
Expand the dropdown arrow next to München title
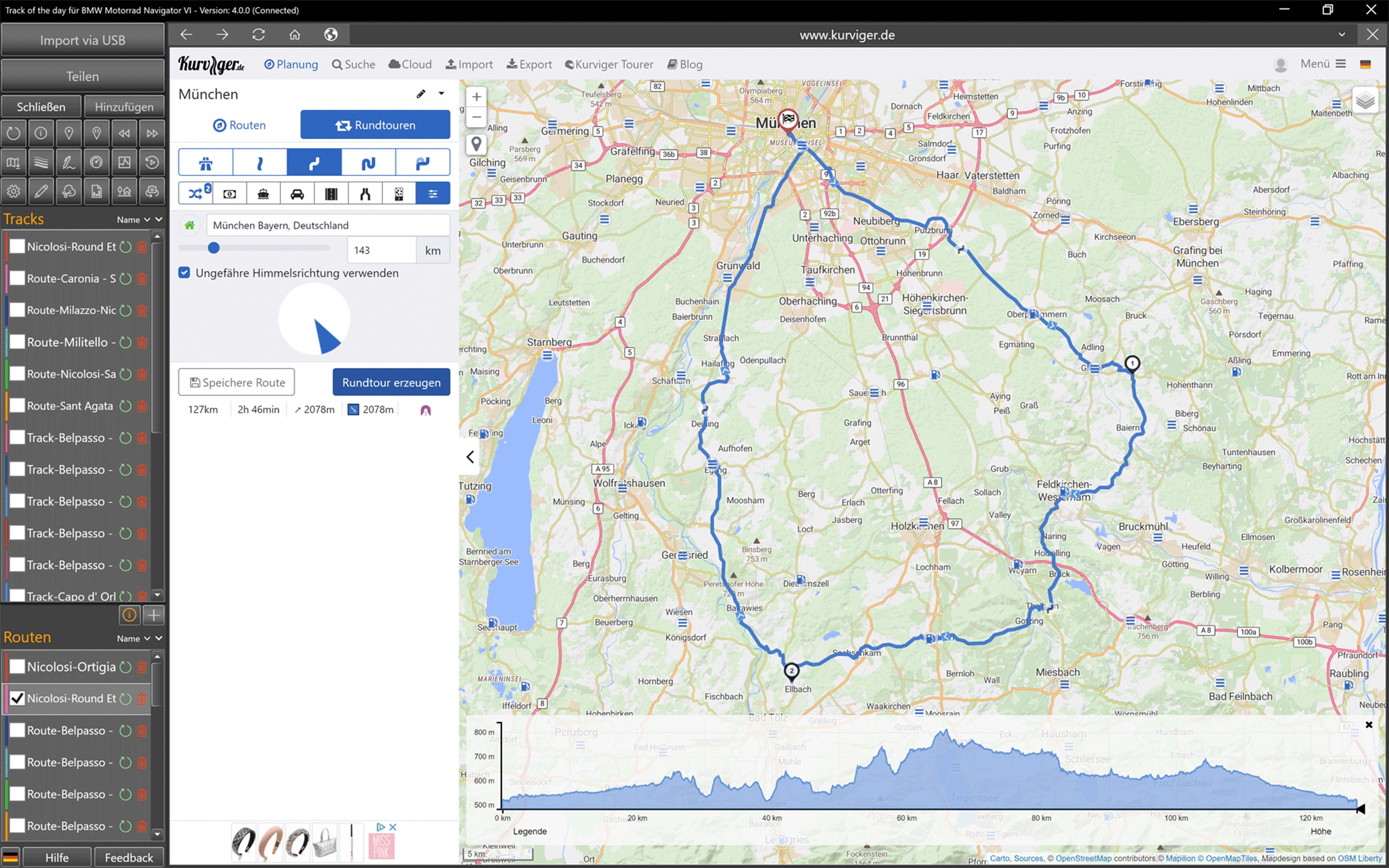pyautogui.click(x=441, y=94)
